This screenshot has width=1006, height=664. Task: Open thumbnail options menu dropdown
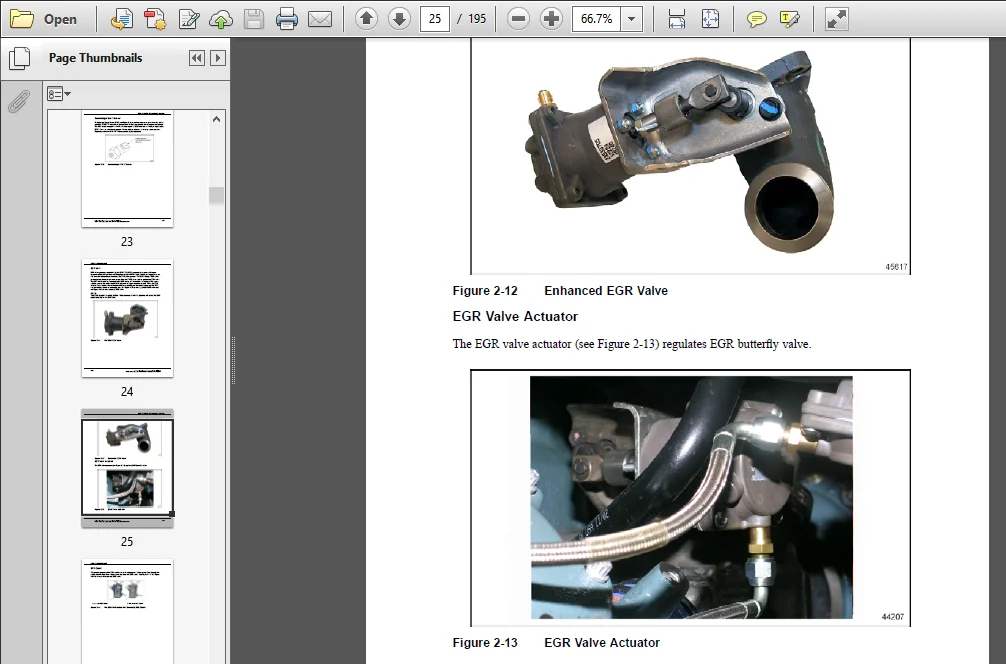pos(59,94)
